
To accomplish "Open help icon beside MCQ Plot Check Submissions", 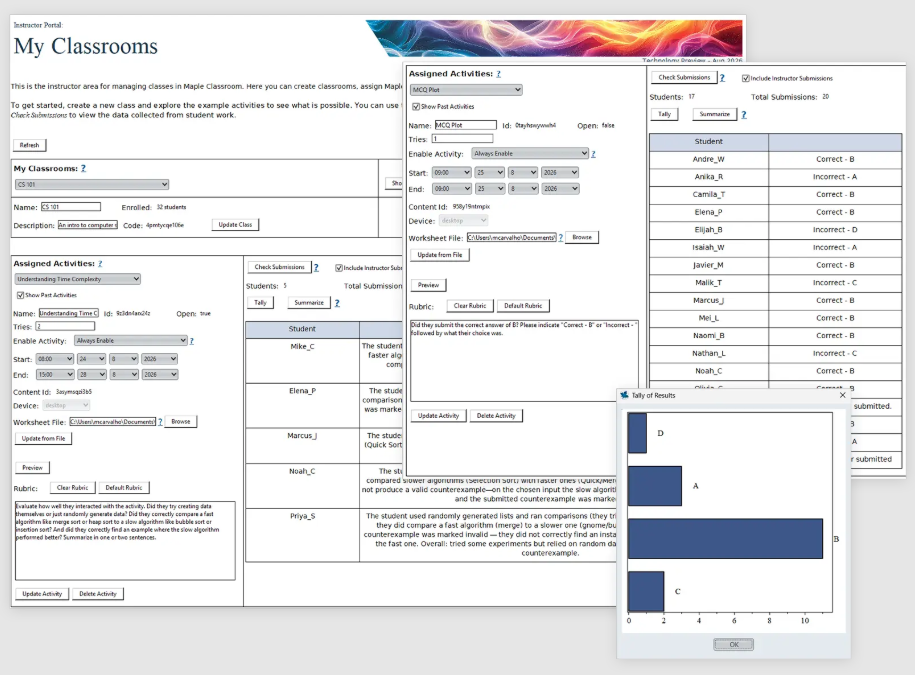I will click(722, 78).
